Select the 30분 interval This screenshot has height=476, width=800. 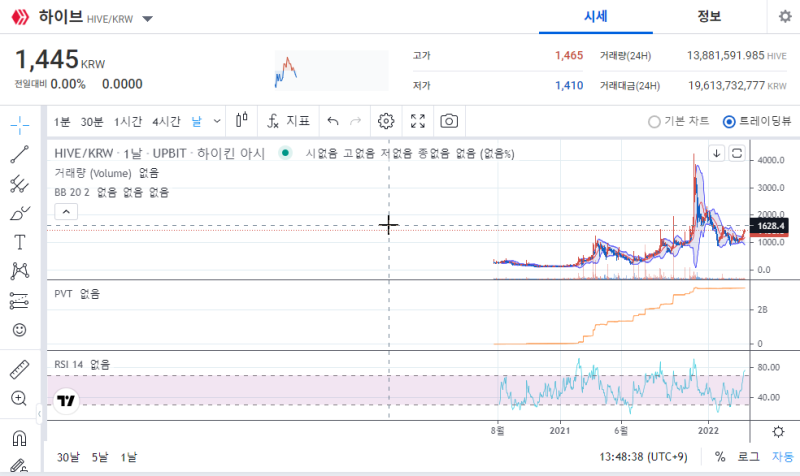pyautogui.click(x=92, y=121)
